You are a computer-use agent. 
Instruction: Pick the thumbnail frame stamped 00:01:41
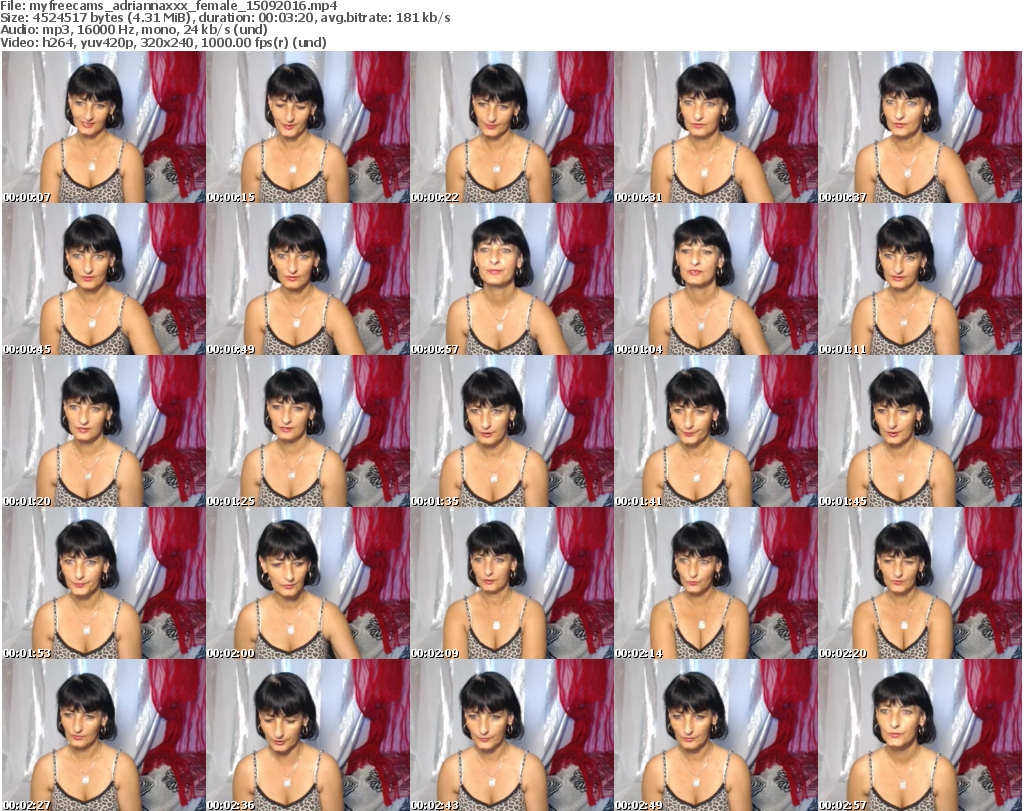click(716, 431)
